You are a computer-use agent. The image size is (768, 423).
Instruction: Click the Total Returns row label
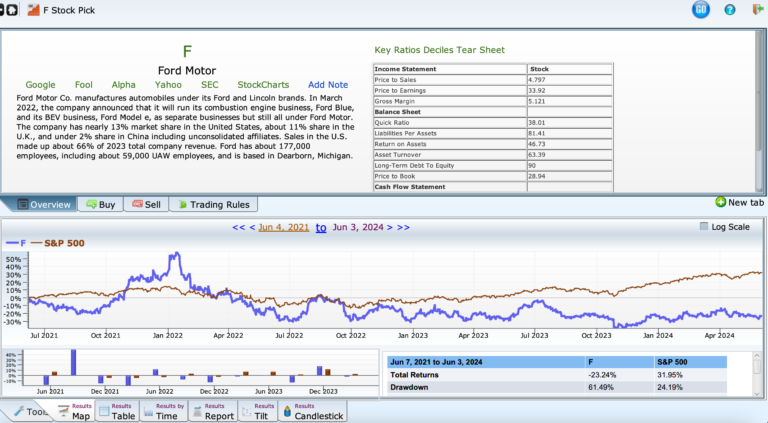pyautogui.click(x=414, y=375)
